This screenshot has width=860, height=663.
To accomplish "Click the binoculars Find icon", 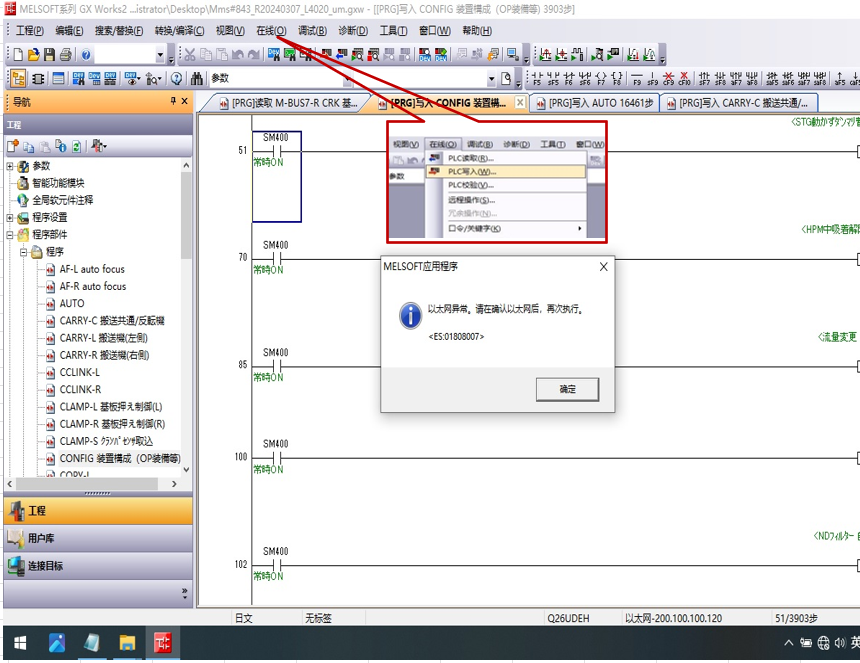I will tap(197, 78).
